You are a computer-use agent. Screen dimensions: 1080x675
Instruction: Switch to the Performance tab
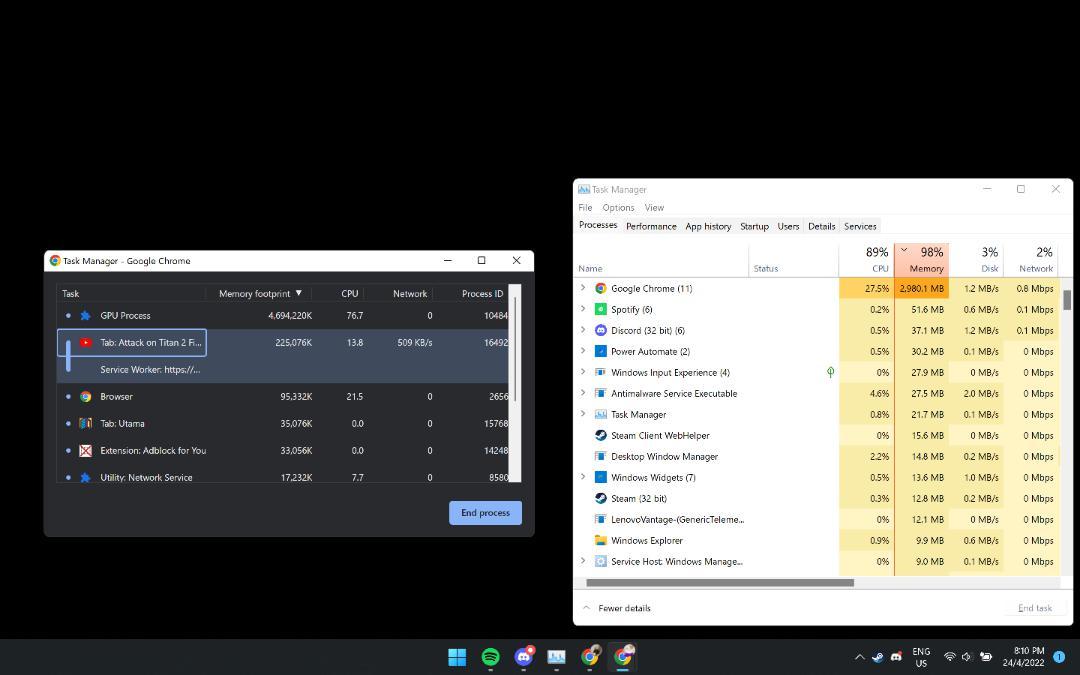(x=651, y=226)
